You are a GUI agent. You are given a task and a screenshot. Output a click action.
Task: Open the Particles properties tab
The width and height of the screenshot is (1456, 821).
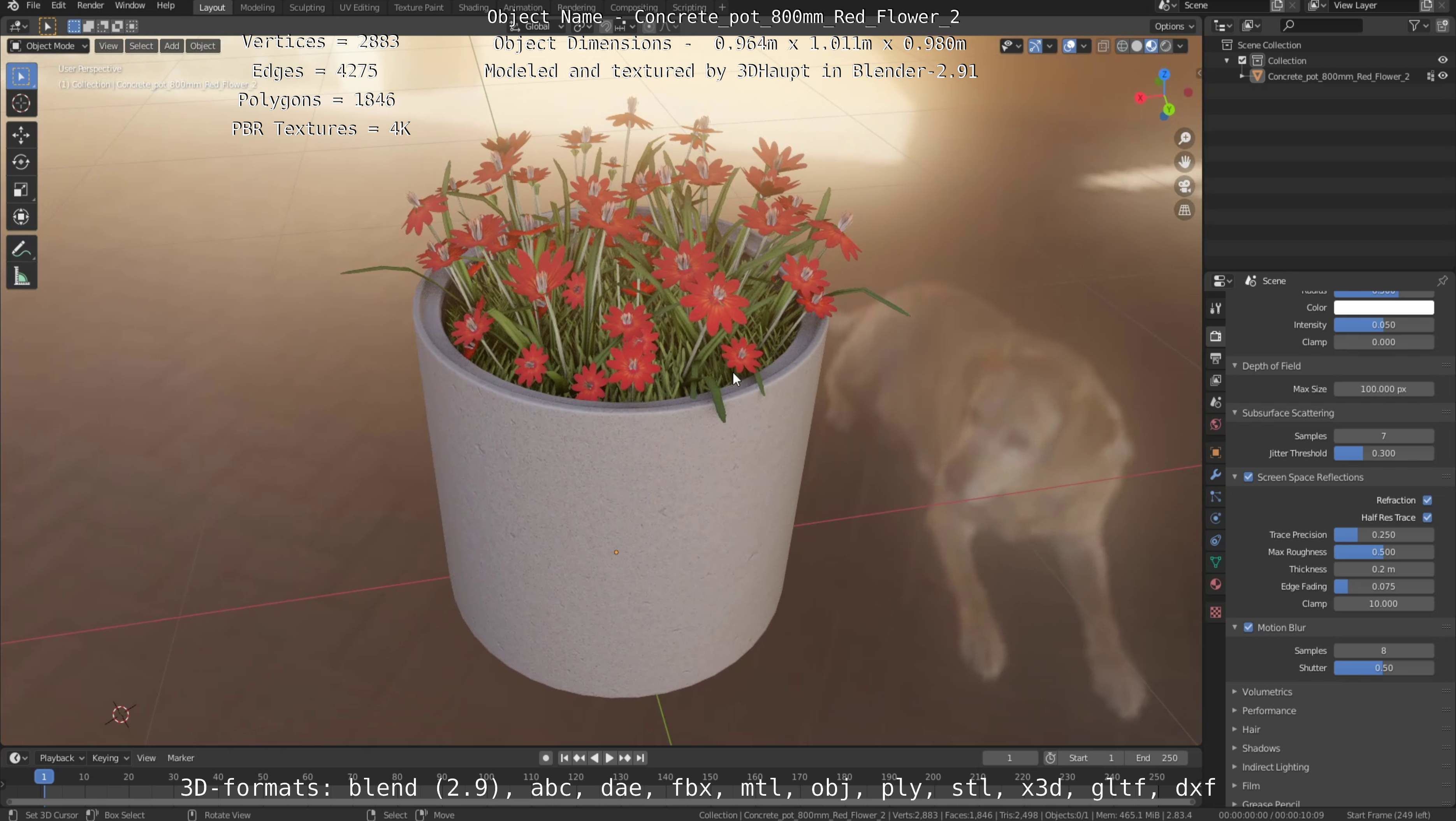click(1215, 497)
